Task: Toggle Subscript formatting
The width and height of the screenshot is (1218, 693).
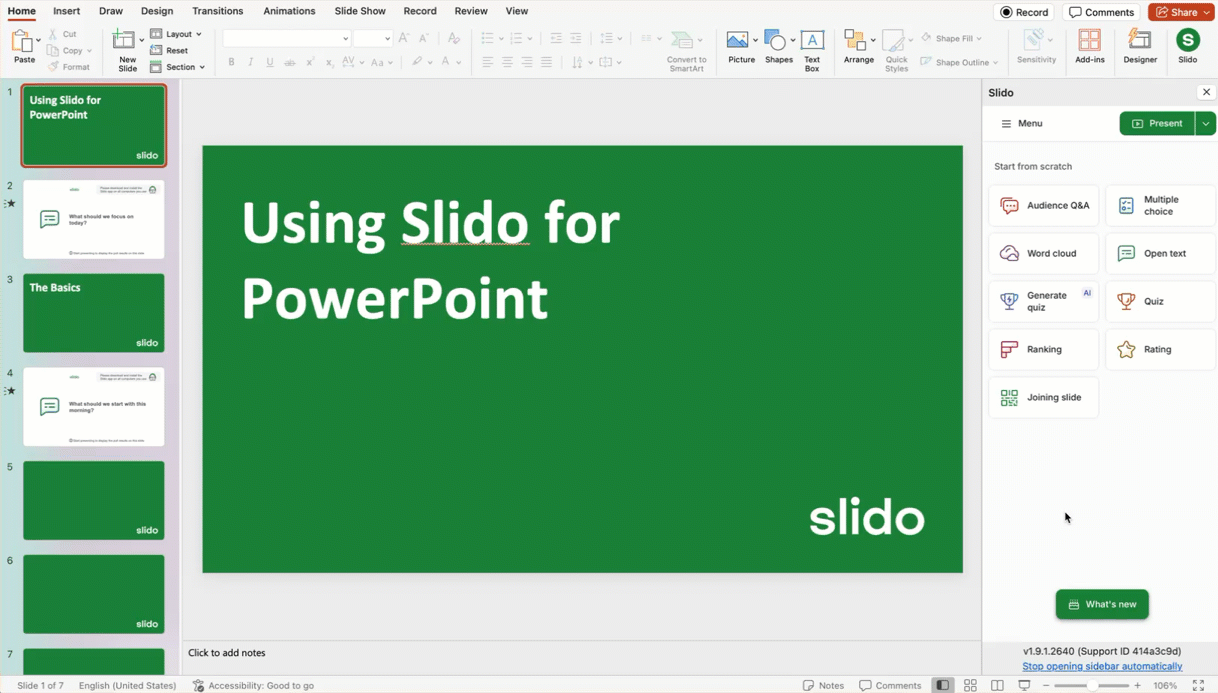Action: 329,62
